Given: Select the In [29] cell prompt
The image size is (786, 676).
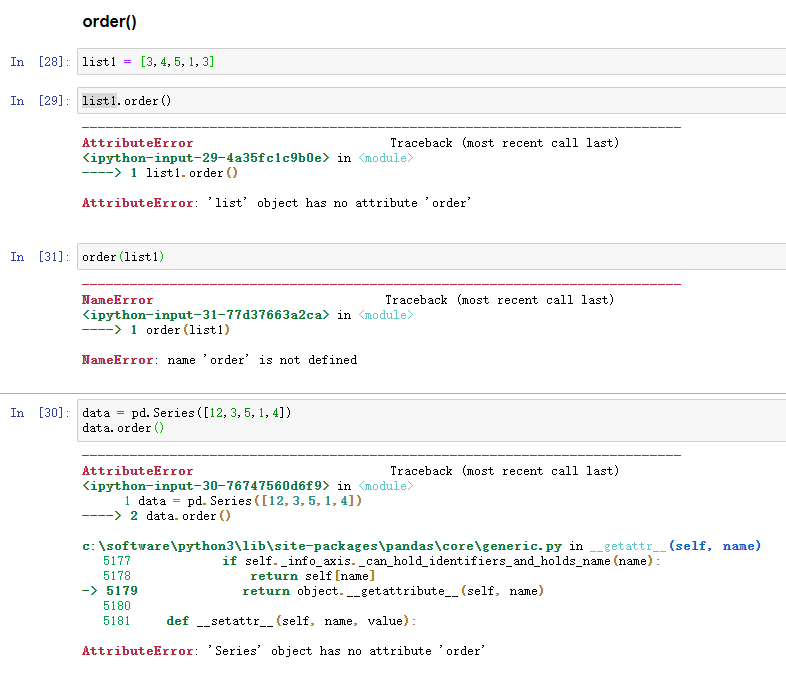Looking at the screenshot, I should pyautogui.click(x=40, y=101).
